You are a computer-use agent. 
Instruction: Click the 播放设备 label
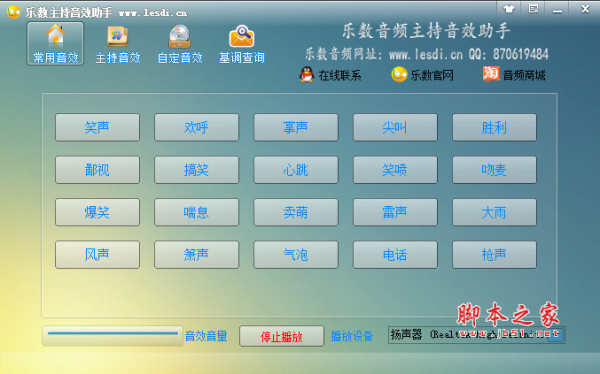[x=352, y=336]
